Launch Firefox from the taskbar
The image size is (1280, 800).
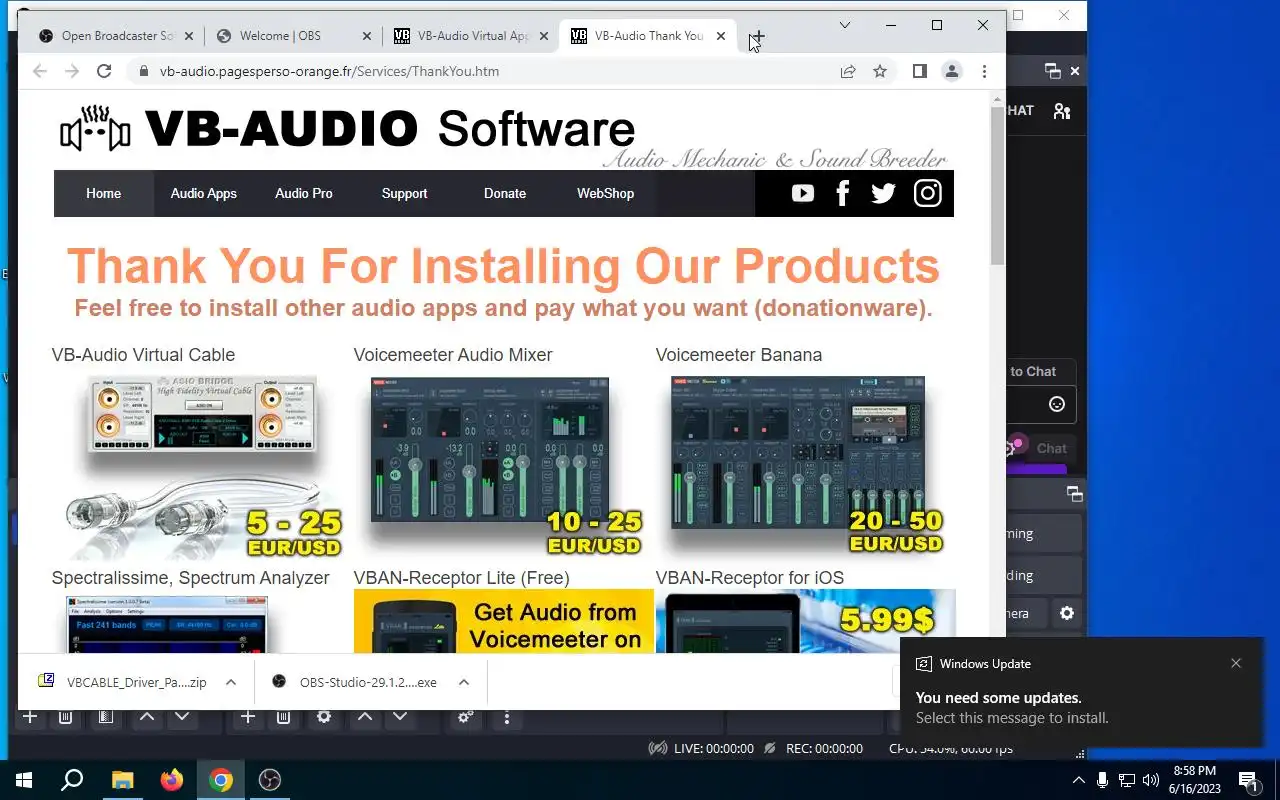point(172,780)
